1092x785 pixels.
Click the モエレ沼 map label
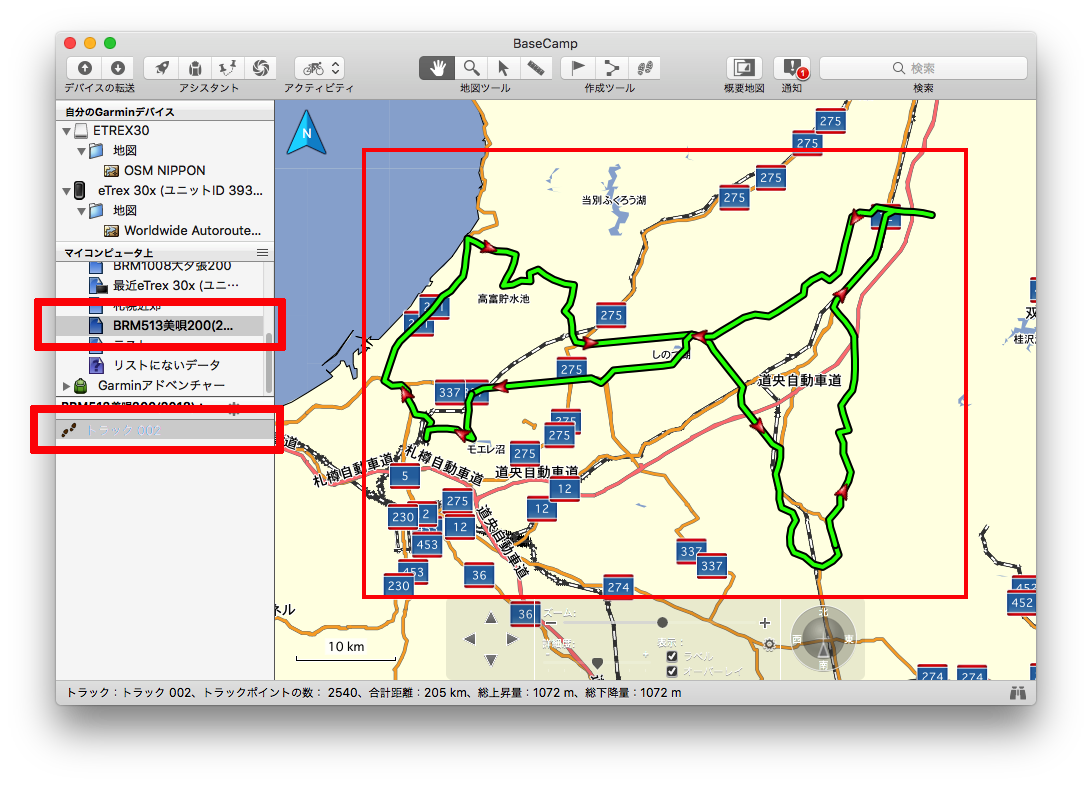coord(485,449)
